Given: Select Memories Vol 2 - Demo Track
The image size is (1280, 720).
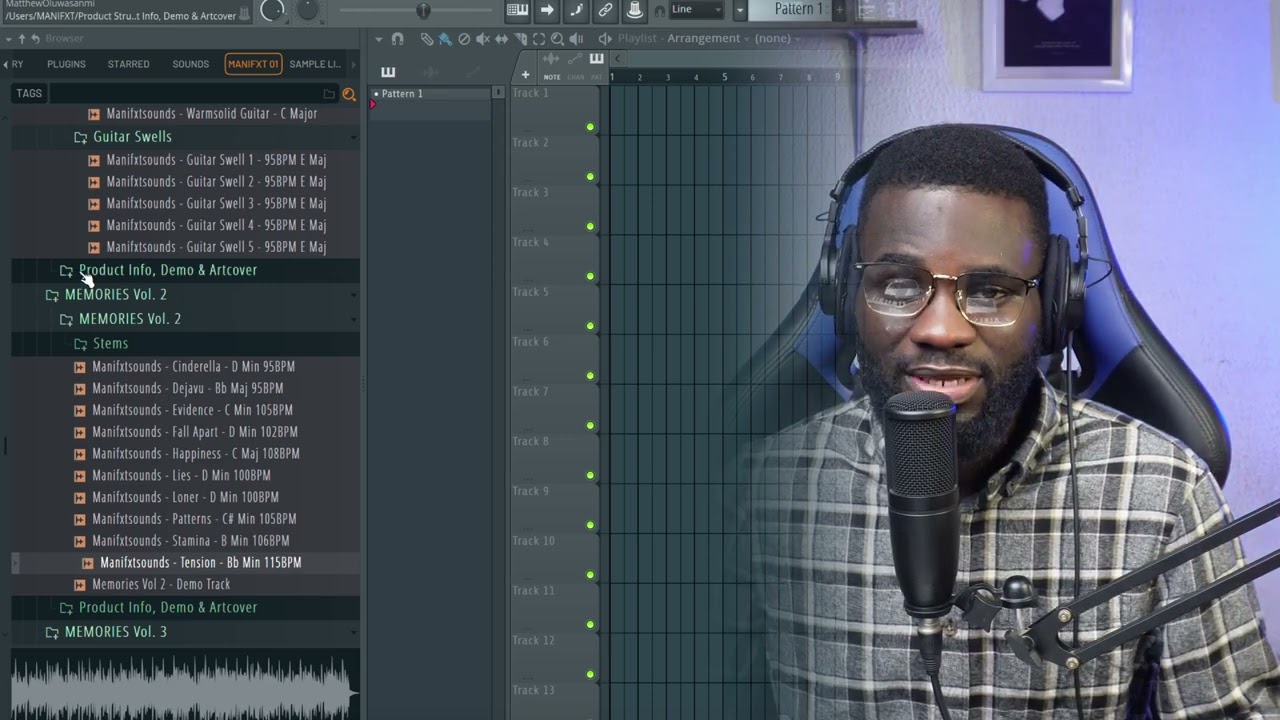Looking at the screenshot, I should click(161, 584).
